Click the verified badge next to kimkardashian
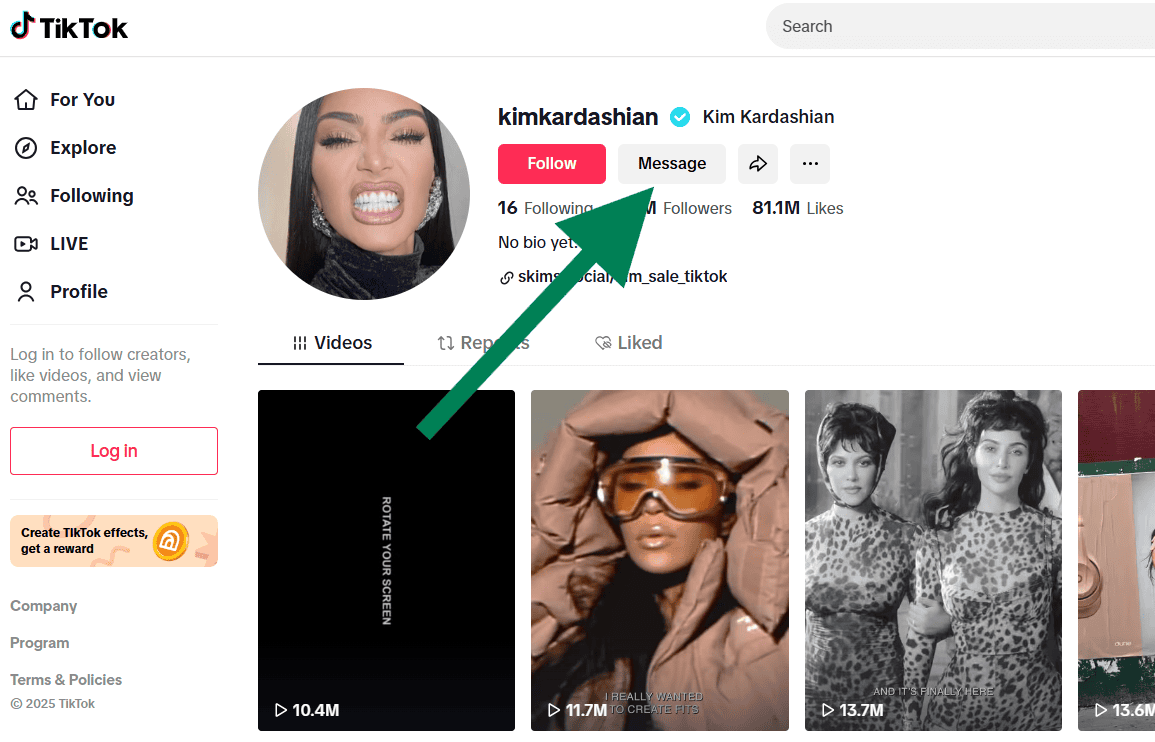The image size is (1155, 742). click(680, 117)
